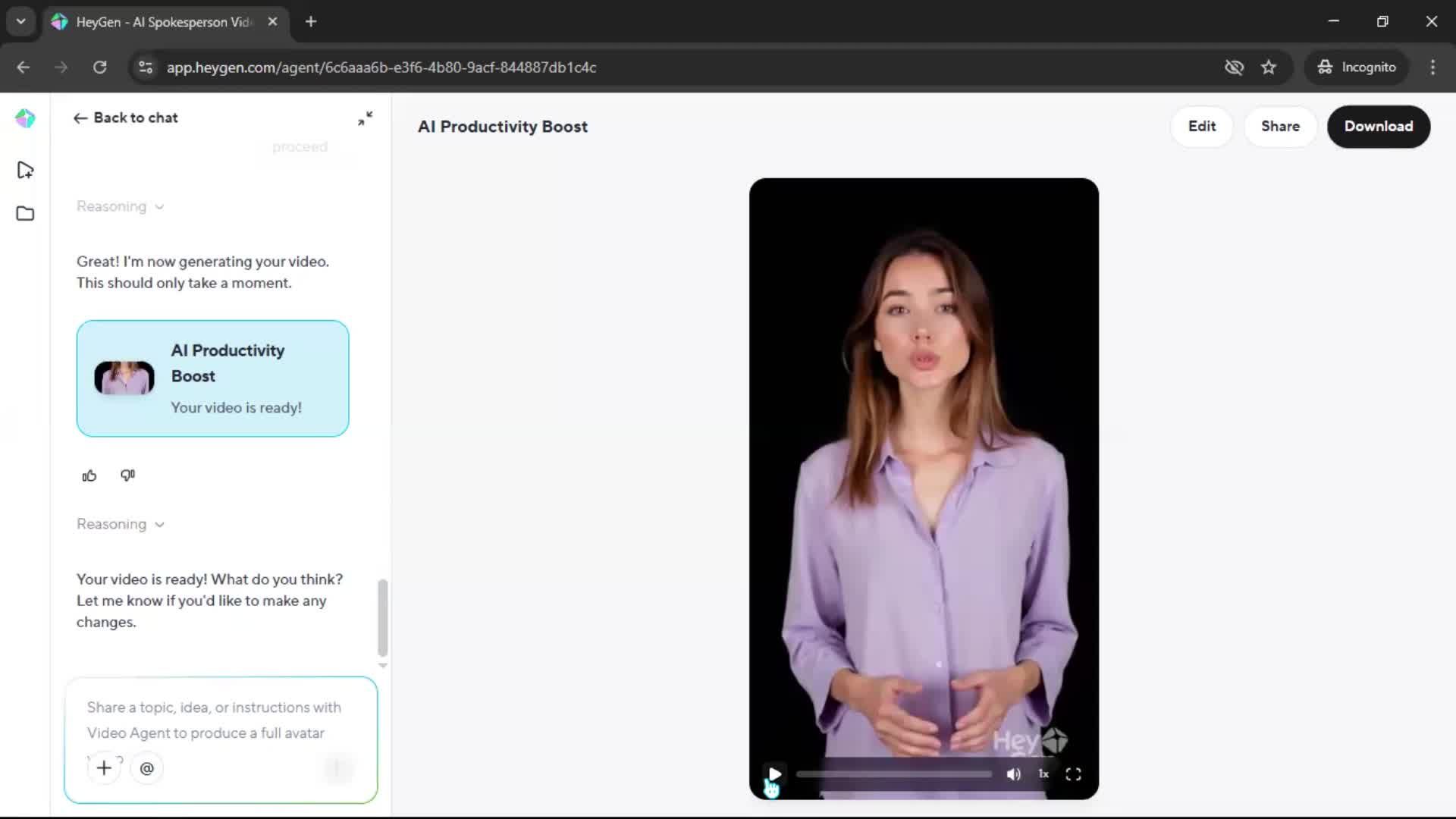Image resolution: width=1456 pixels, height=819 pixels.
Task: Bookmark this page with the star icon
Action: click(x=1269, y=67)
